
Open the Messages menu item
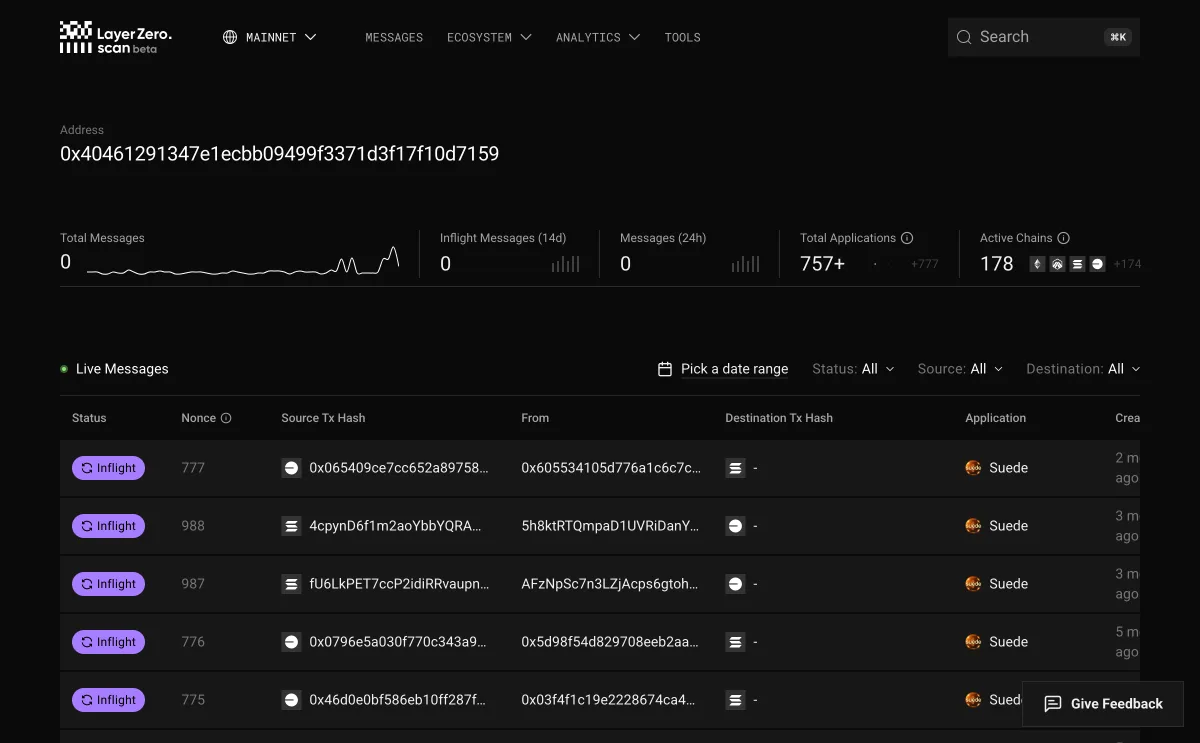(x=394, y=37)
